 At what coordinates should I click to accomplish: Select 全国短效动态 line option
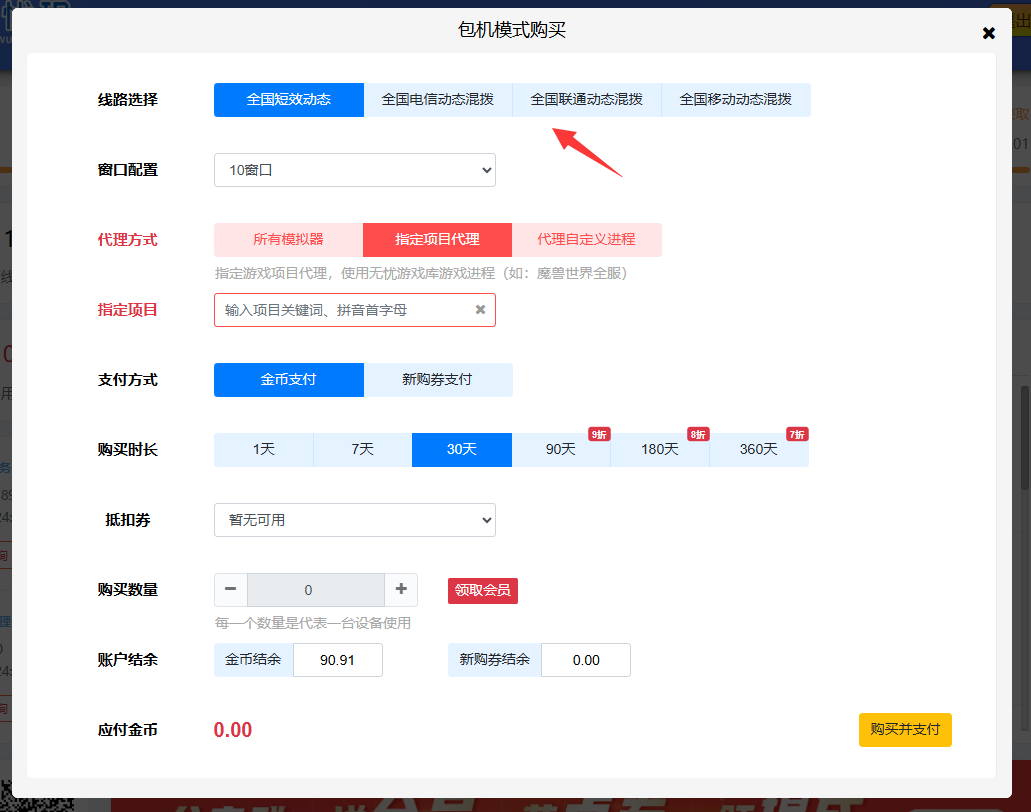tap(289, 100)
